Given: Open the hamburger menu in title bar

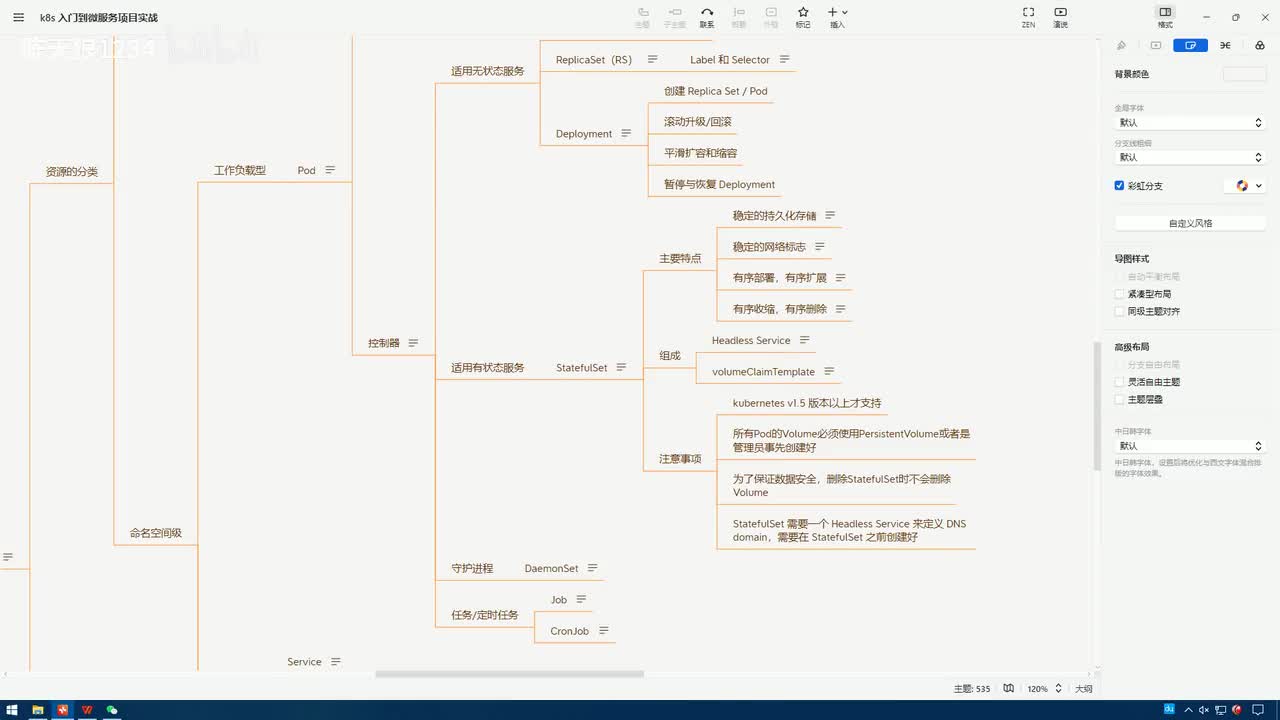Looking at the screenshot, I should click(x=18, y=17).
